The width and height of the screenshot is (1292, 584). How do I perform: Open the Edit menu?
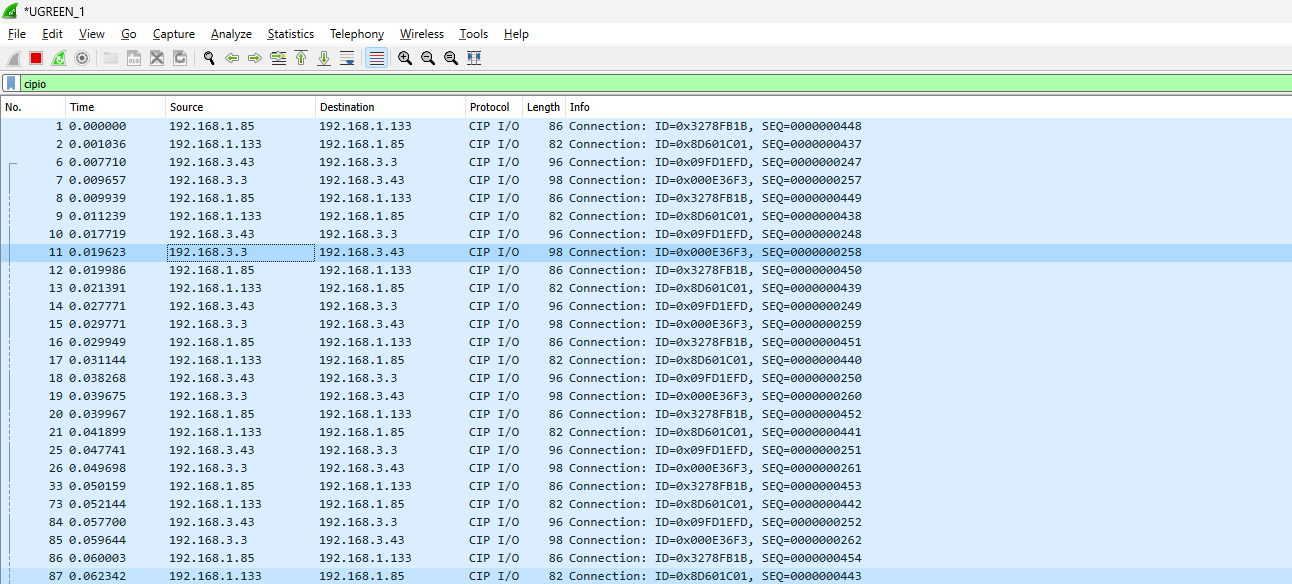pos(52,34)
